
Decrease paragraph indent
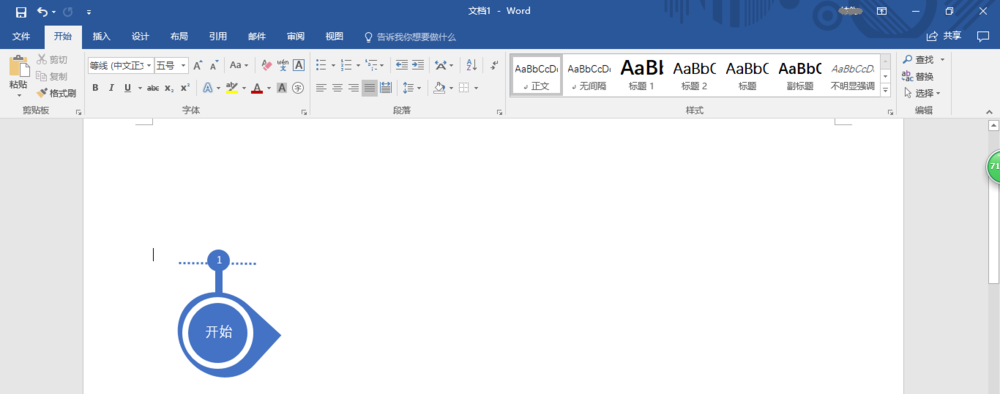point(402,65)
